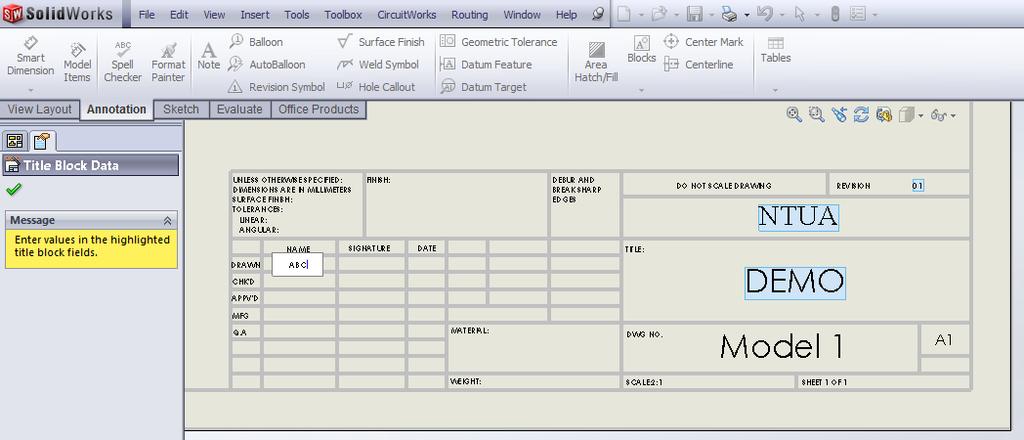Insert a Note annotation
The height and width of the screenshot is (440, 1024).
[x=208, y=56]
